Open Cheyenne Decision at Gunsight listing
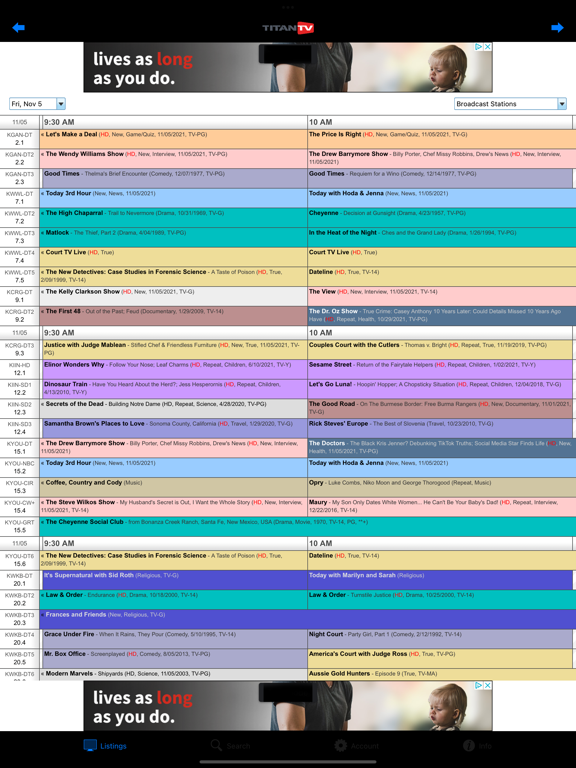 442,217
